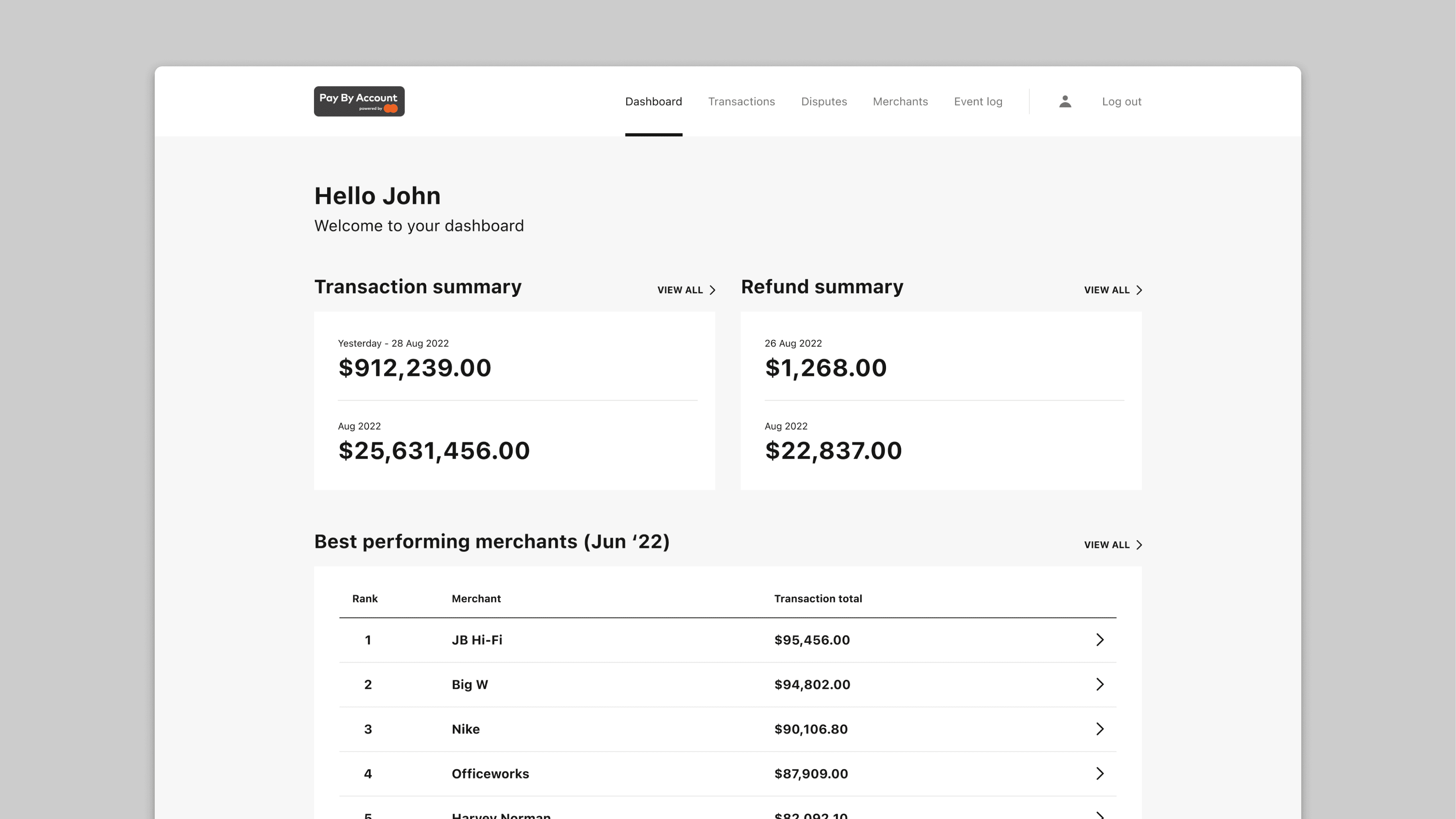Open the Event log tab
Screen dimensions: 1456x819
[978, 102]
